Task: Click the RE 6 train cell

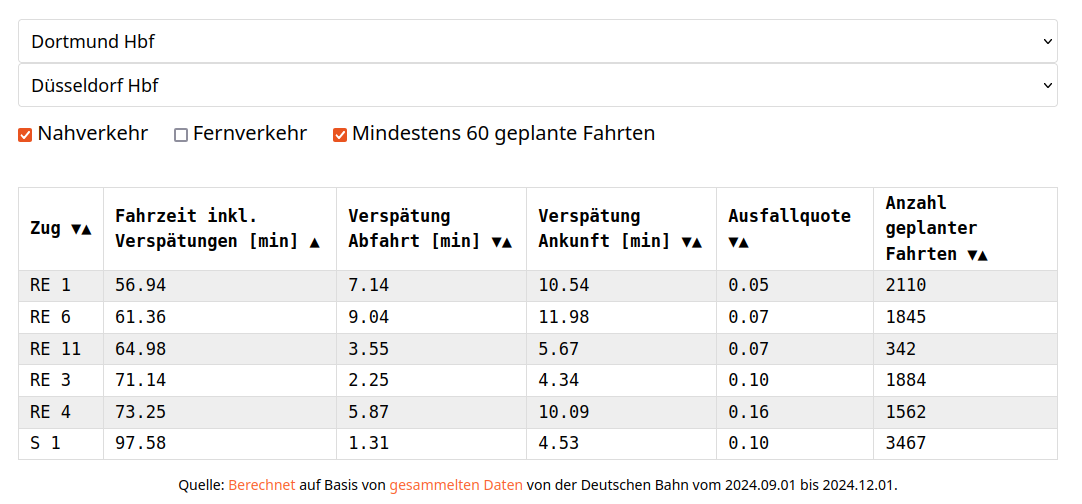Action: 51,317
